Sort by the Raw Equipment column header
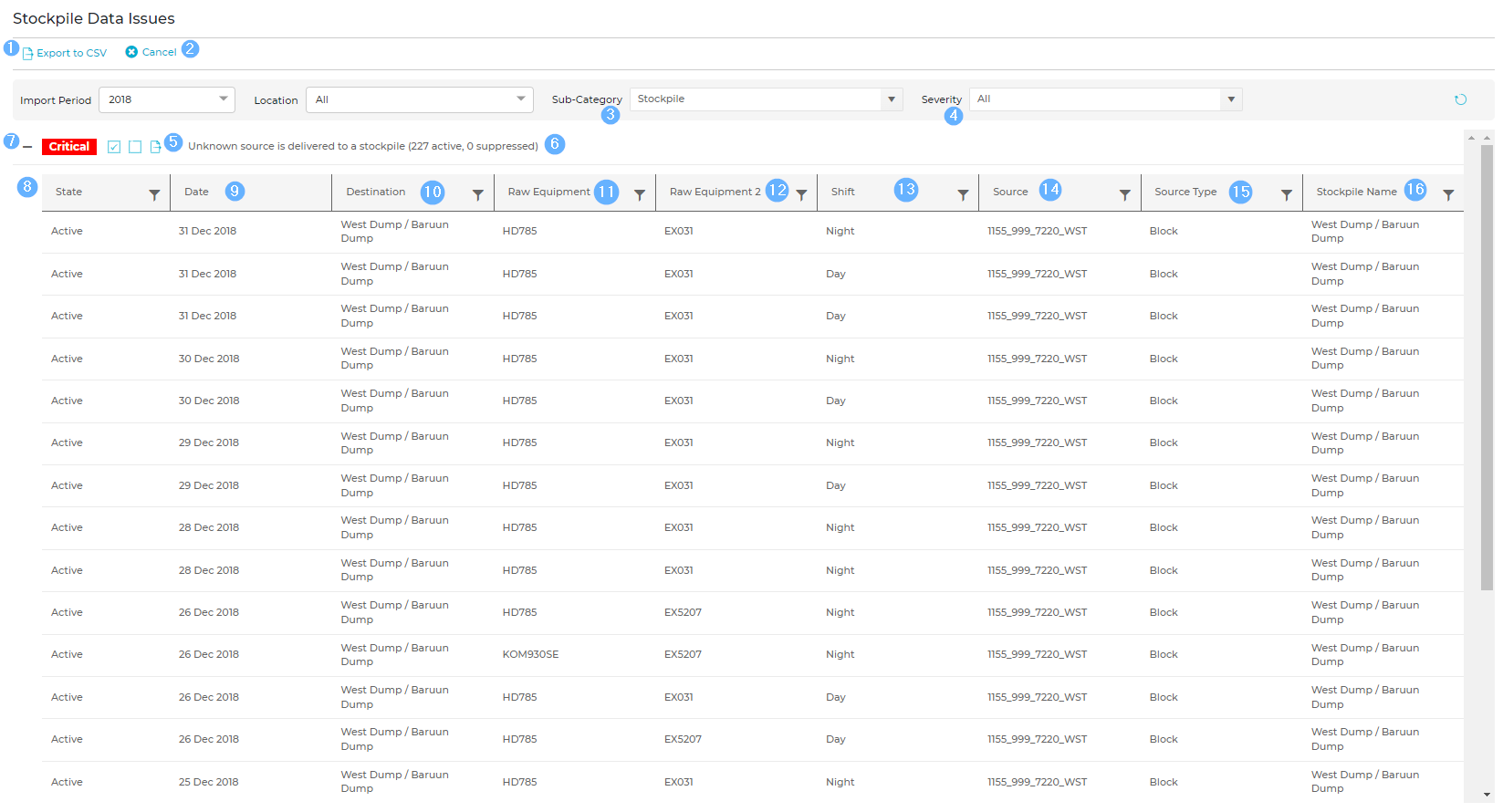The width and height of the screenshot is (1503, 812). coord(548,192)
